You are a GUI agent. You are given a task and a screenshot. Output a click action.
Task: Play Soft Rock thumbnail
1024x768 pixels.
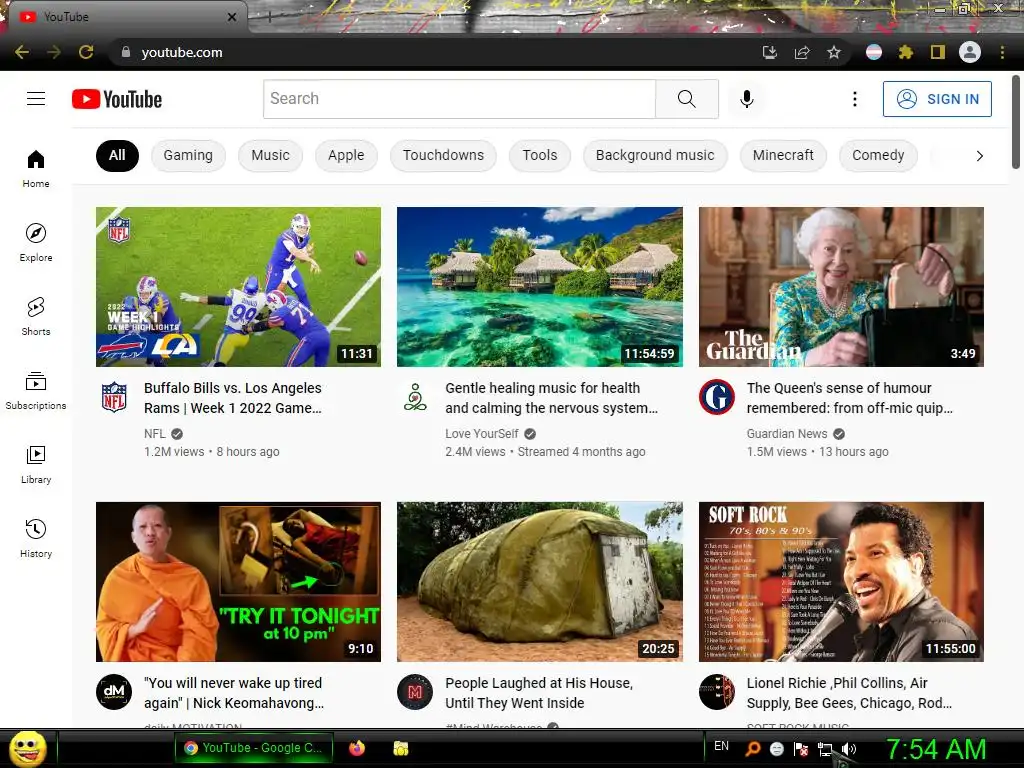841,582
